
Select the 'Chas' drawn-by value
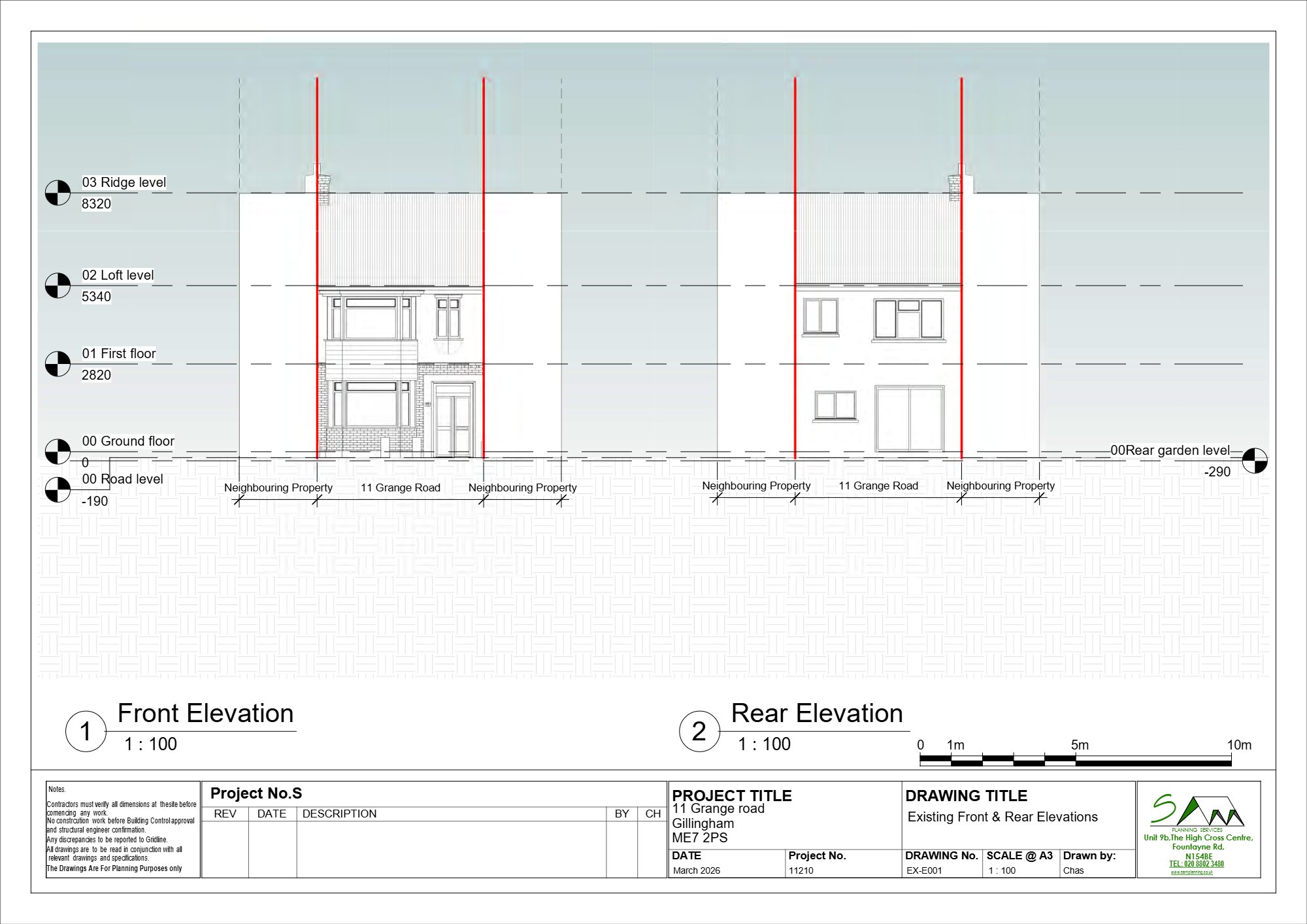pos(1073,870)
